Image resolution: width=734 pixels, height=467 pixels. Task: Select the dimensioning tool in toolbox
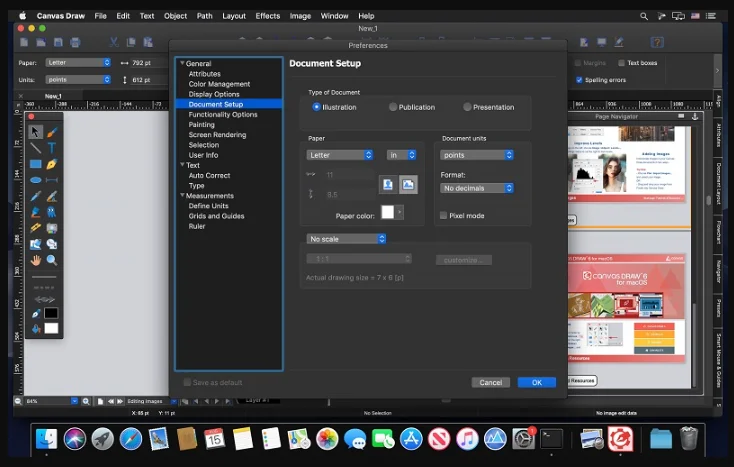pos(52,180)
